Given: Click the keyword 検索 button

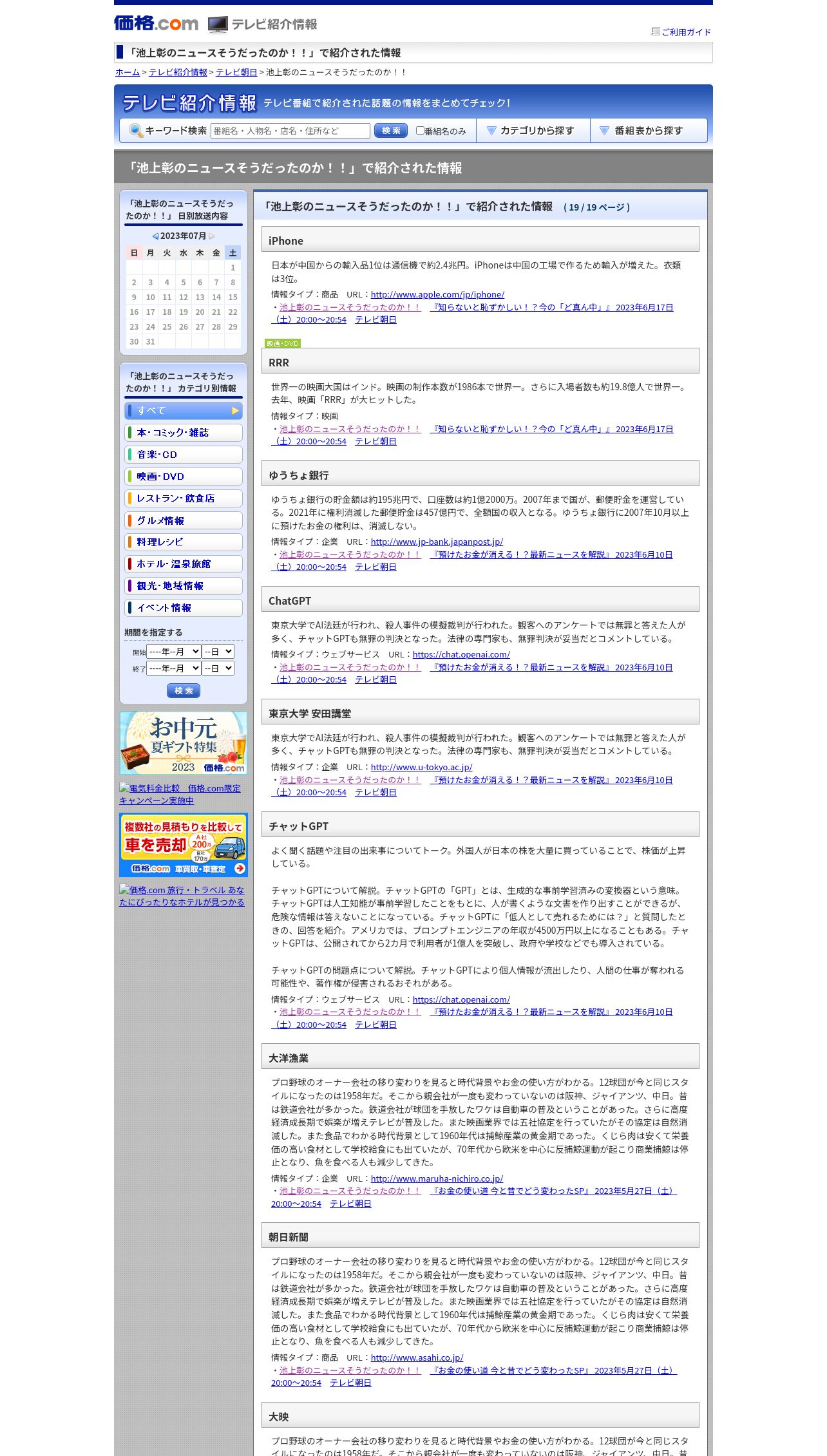Looking at the screenshot, I should click(x=391, y=131).
